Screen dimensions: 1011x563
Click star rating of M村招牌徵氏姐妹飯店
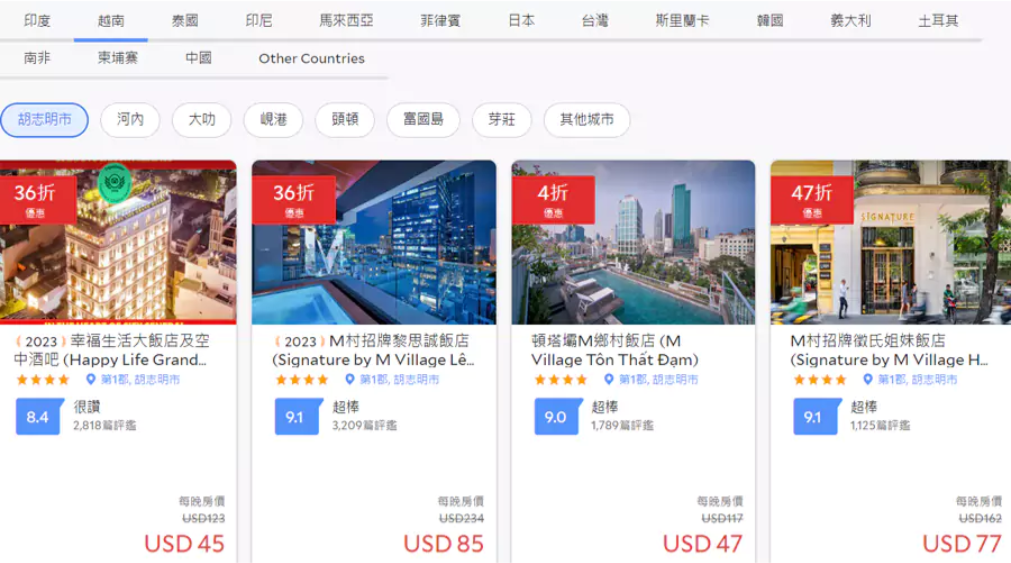820,380
